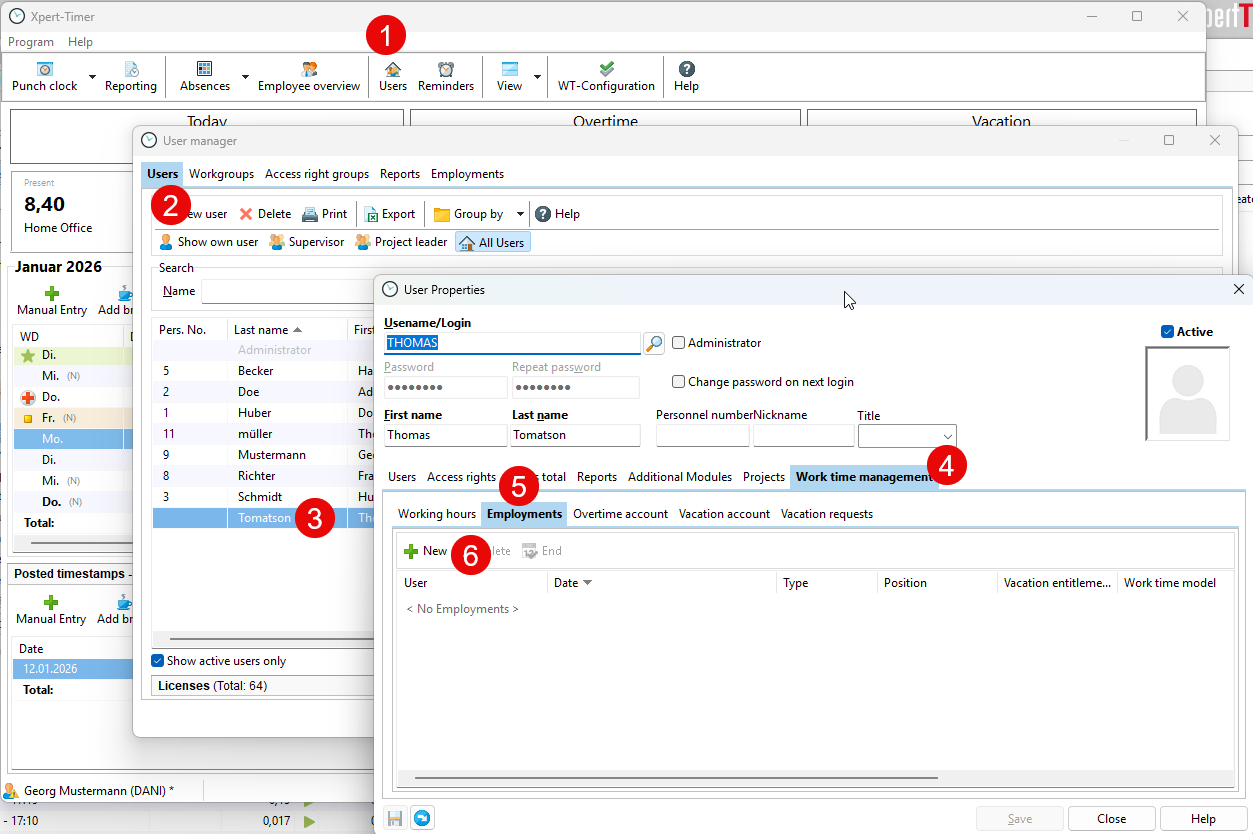This screenshot has width=1253, height=834.
Task: Open the Reporting tool
Action: (x=131, y=76)
